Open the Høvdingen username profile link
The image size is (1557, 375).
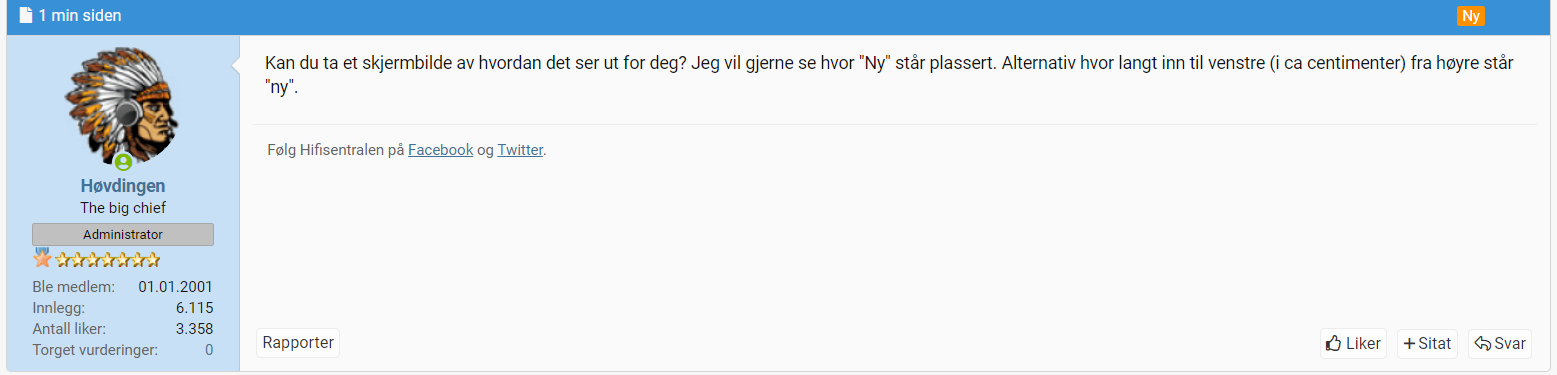123,186
